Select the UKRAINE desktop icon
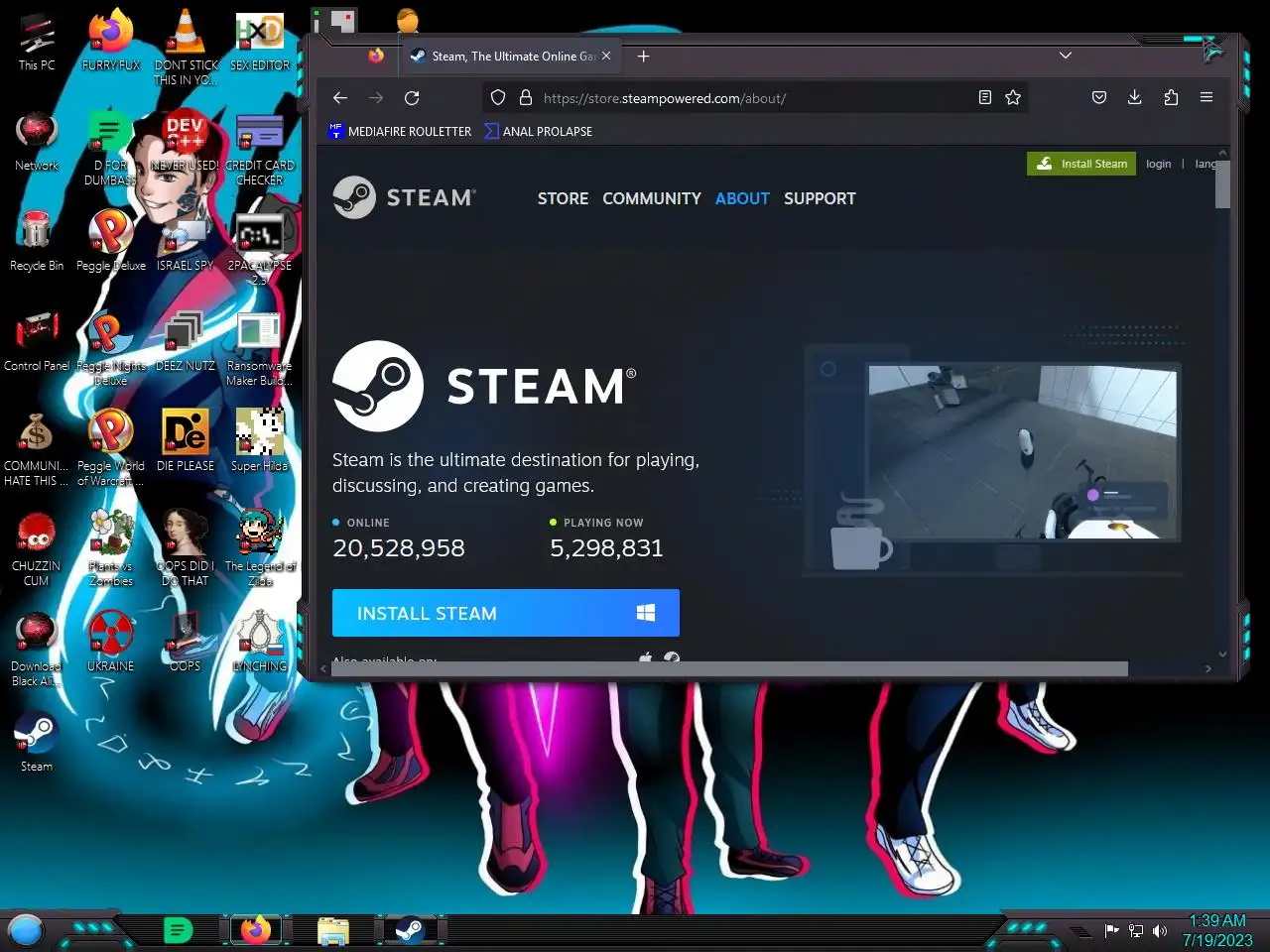 (111, 643)
